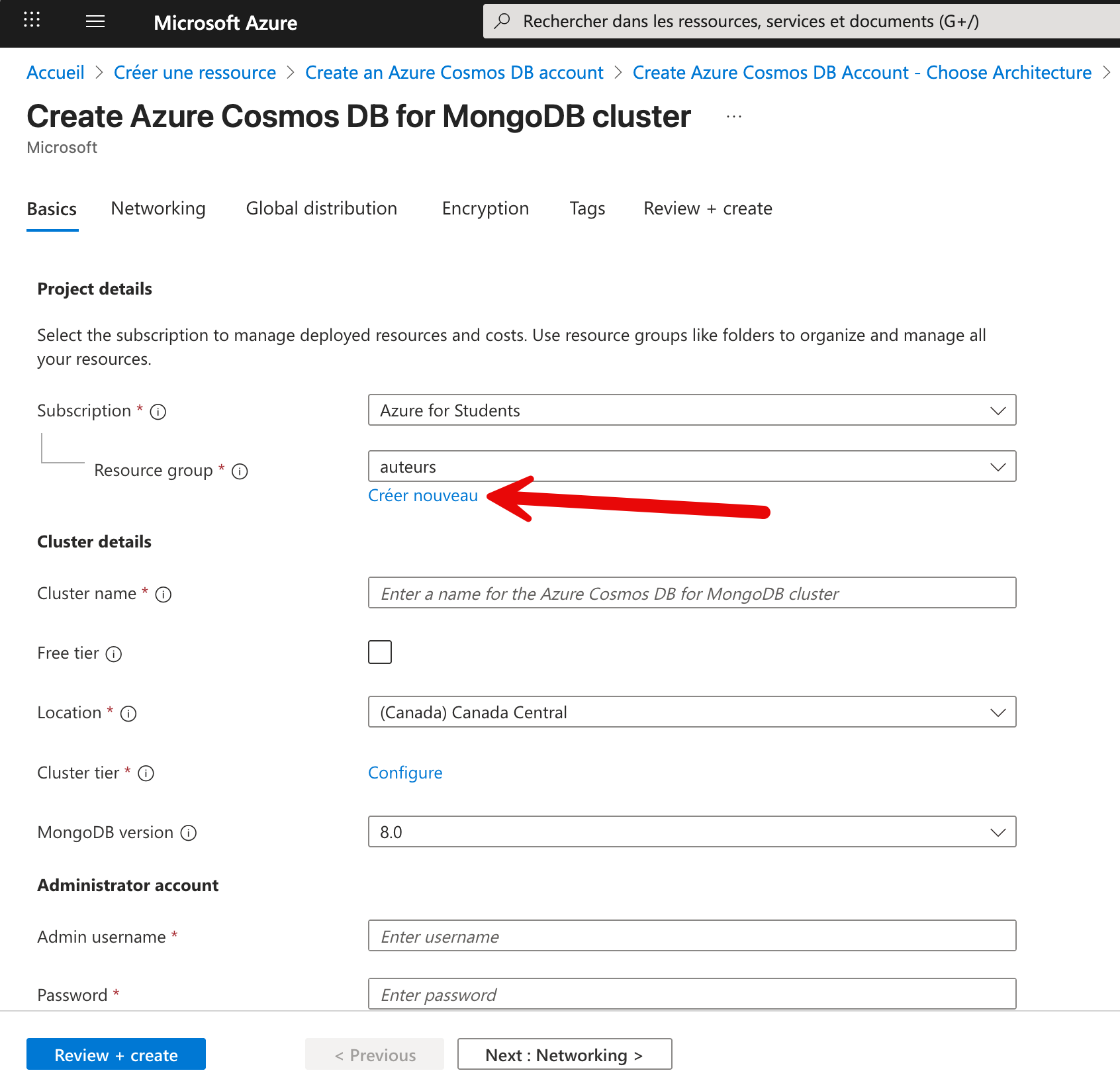Image resolution: width=1120 pixels, height=1087 pixels.
Task: Open the Location info tooltip
Action: 128,713
